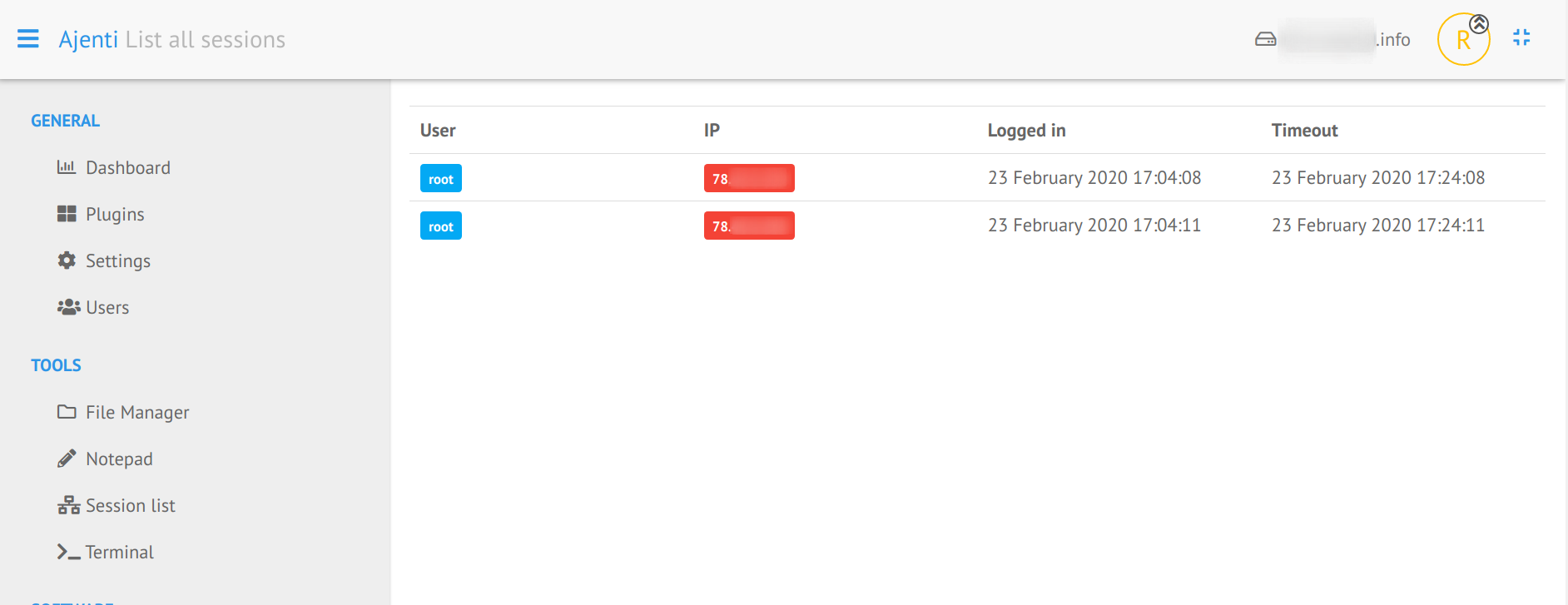Click the File Manager folder icon

[67, 412]
